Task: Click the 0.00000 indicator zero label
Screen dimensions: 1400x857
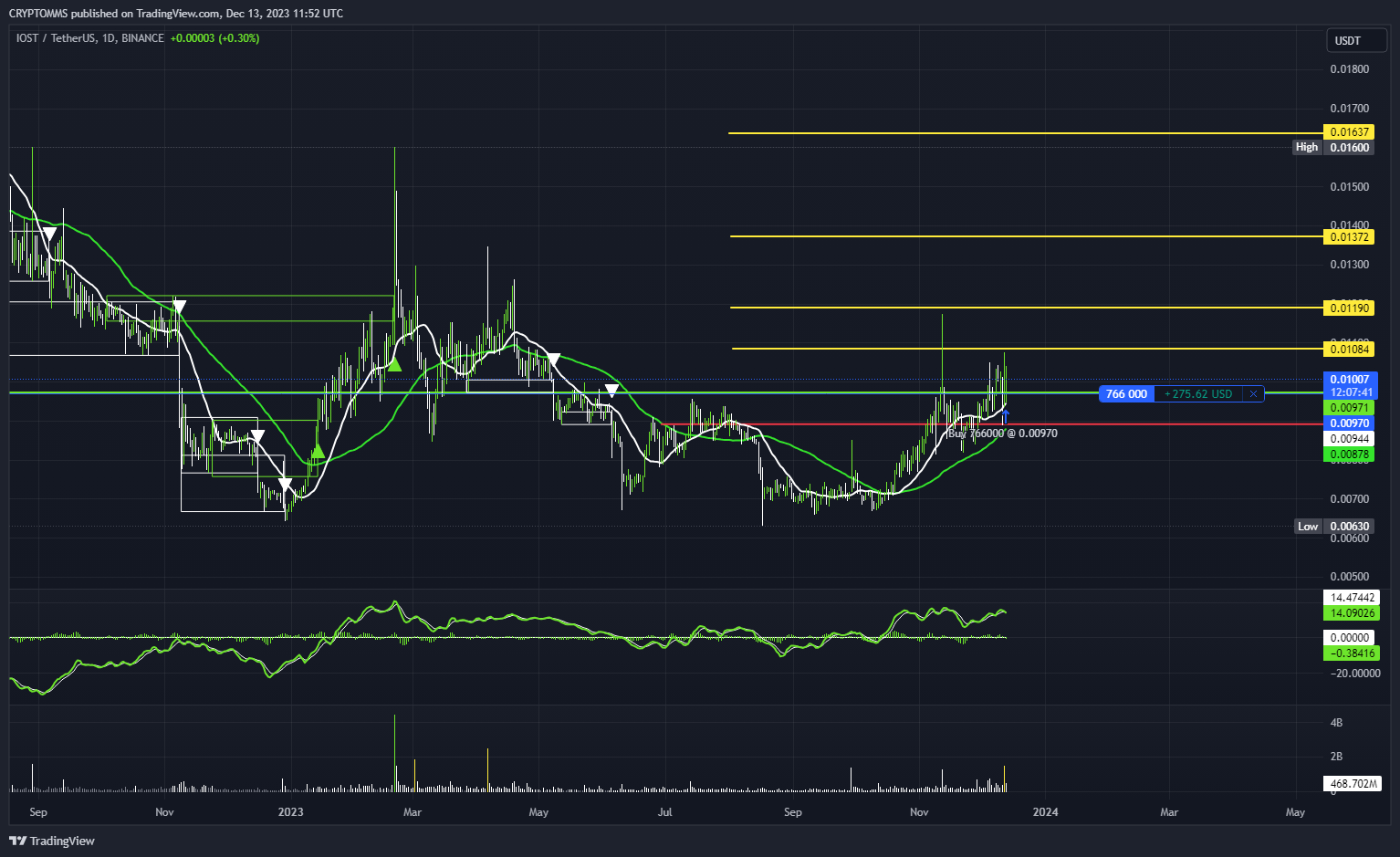Action: tap(1351, 638)
